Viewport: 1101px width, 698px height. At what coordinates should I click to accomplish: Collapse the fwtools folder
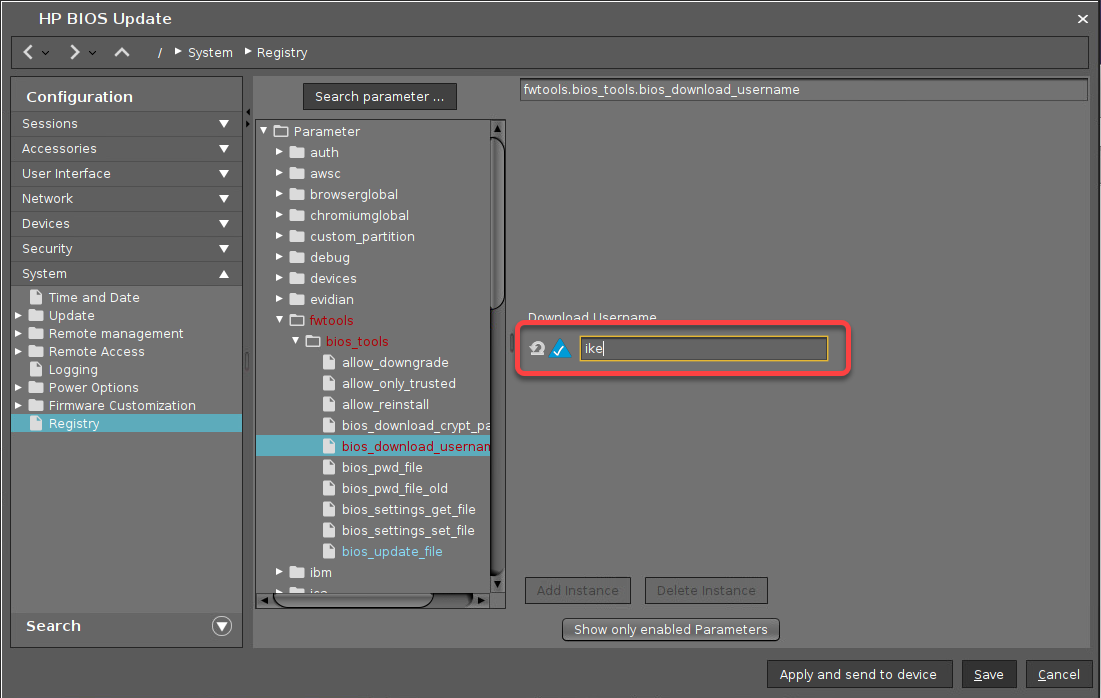280,320
